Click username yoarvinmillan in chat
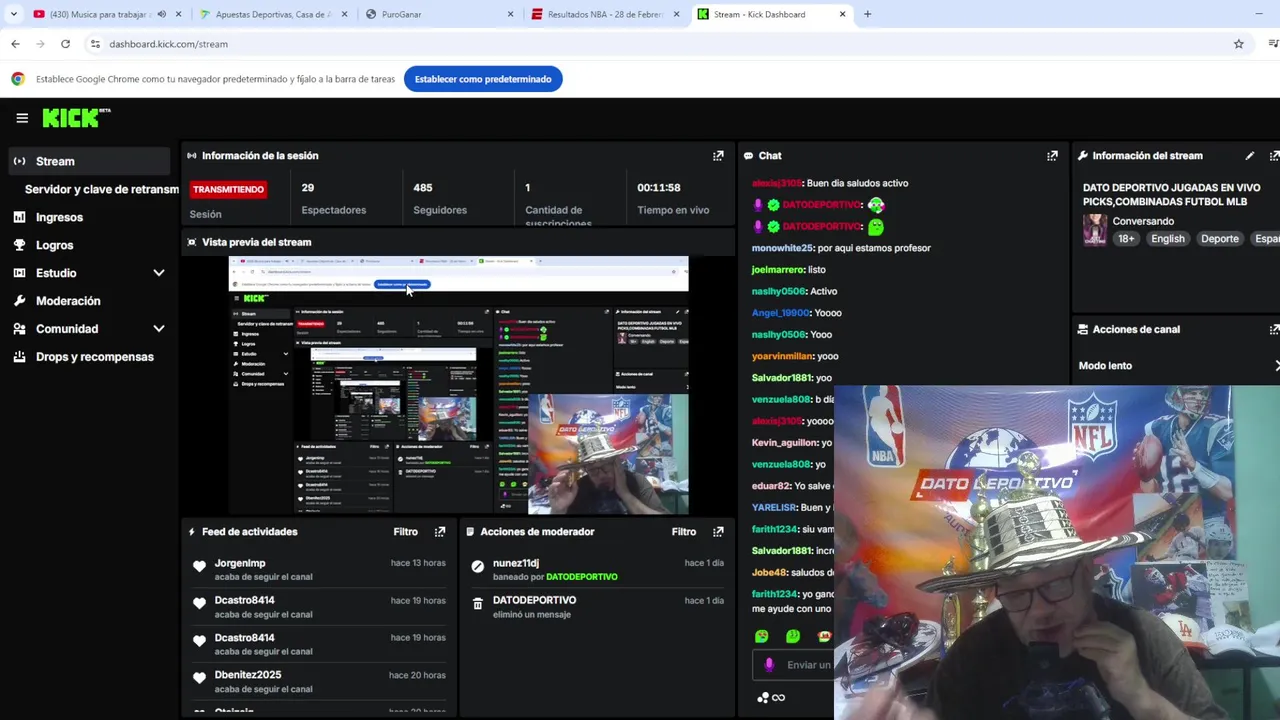Screen dimensions: 1280x720 tap(782, 356)
